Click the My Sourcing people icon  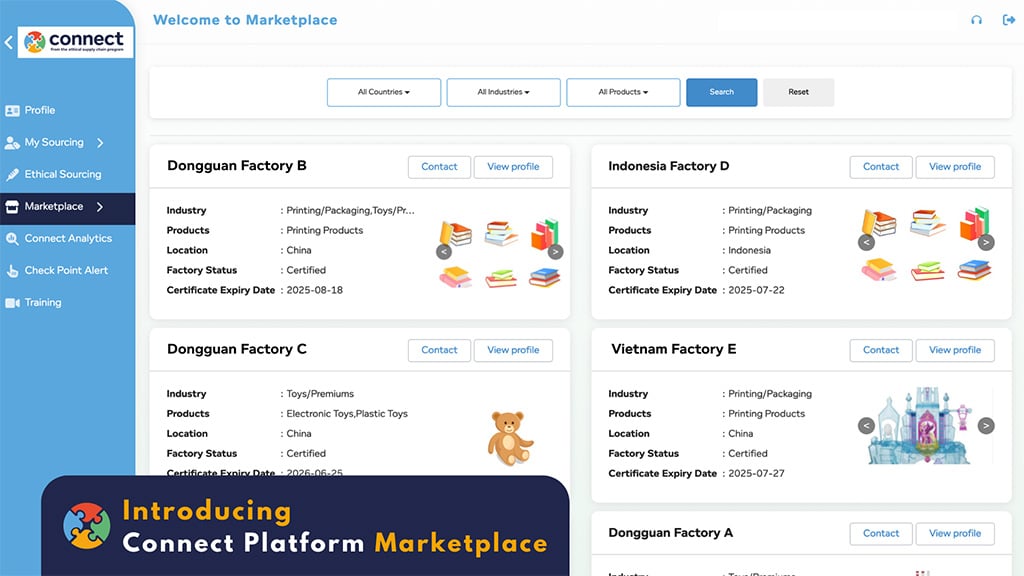point(12,142)
